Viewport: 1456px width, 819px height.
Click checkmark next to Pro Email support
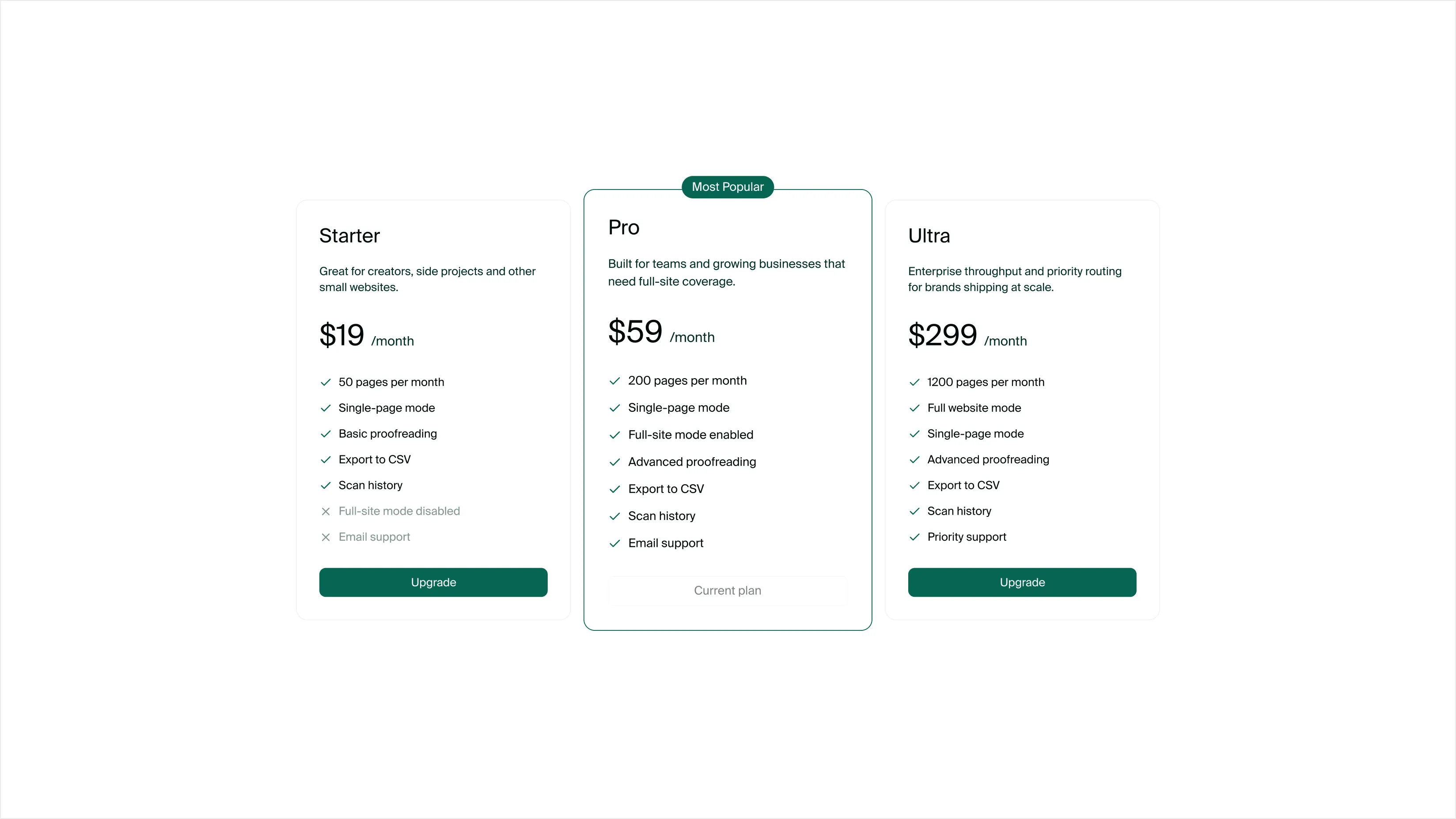[614, 544]
